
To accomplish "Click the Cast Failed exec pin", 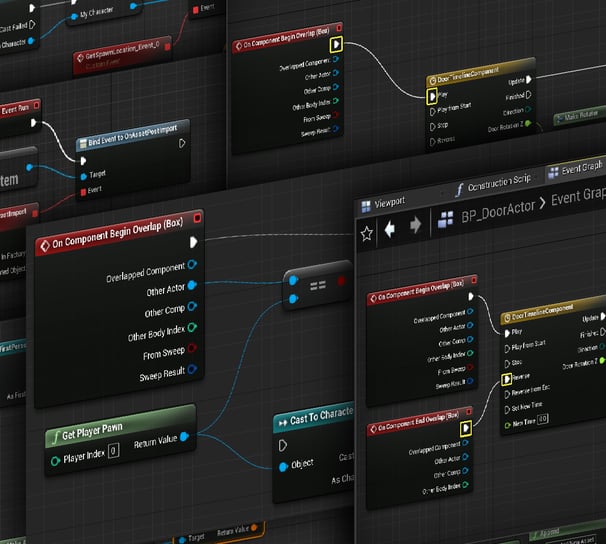I will tap(32, 24).
